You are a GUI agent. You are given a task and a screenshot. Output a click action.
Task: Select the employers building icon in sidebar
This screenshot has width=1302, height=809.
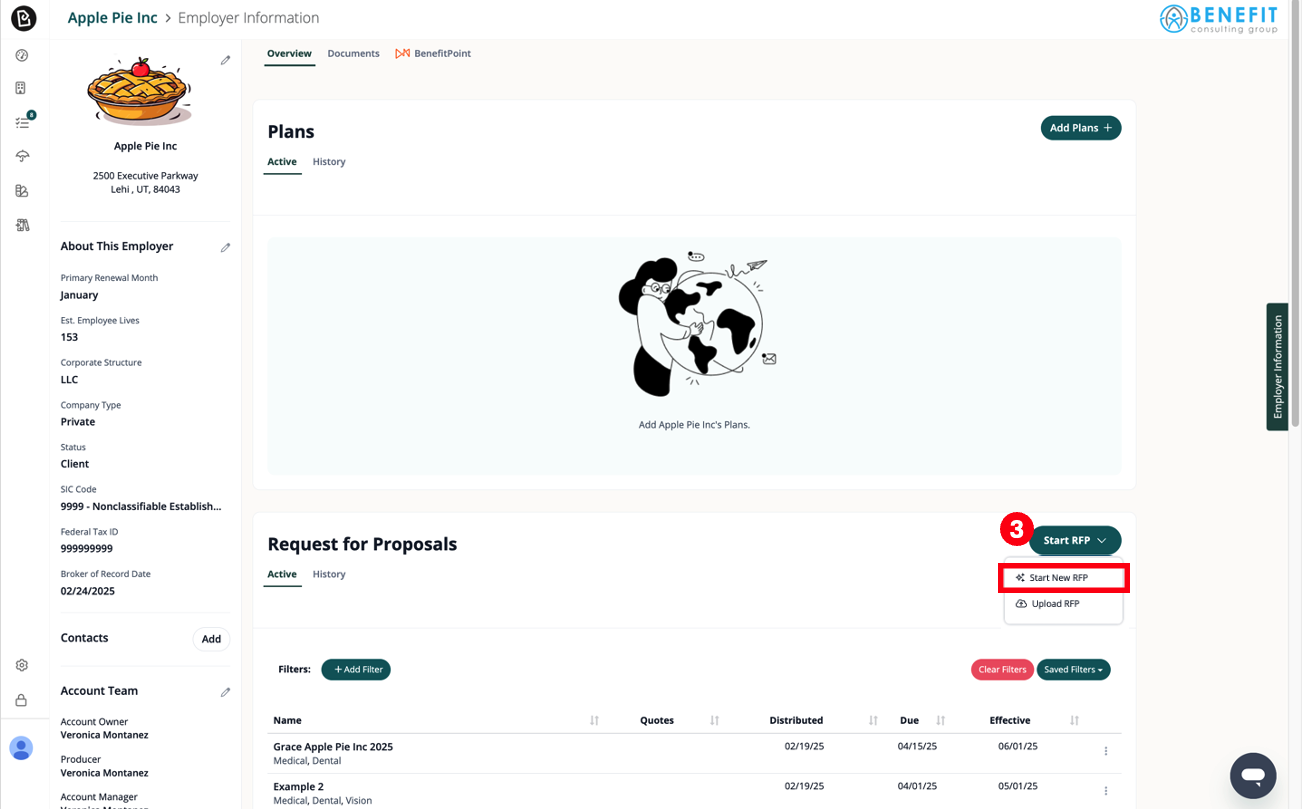click(x=22, y=87)
